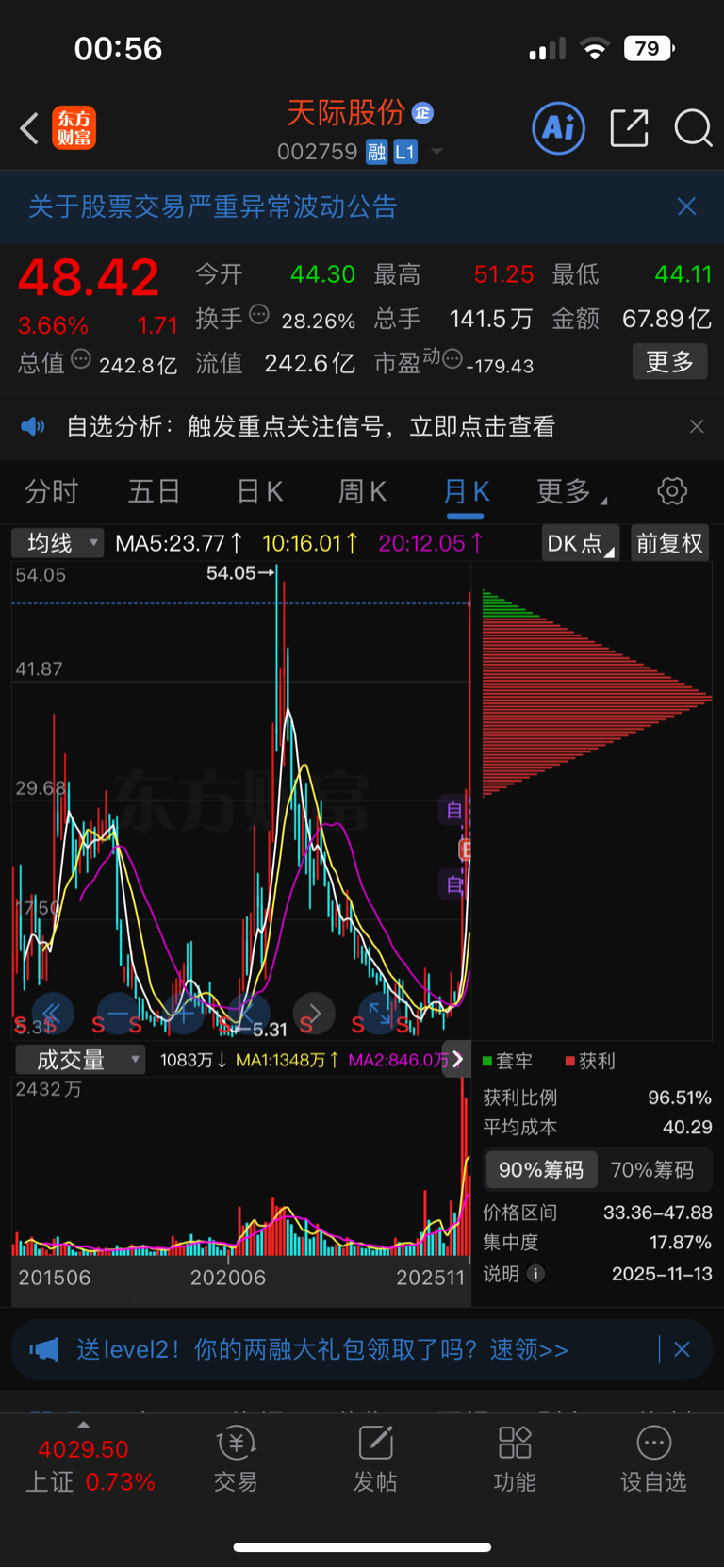Tap the 获利比例 96.51% value
The height and width of the screenshot is (1568, 724).
coord(680,1098)
